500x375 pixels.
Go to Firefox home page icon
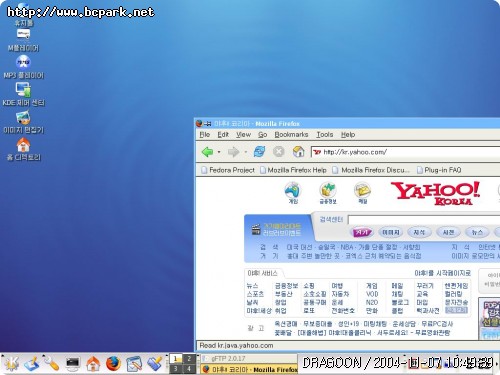click(298, 152)
